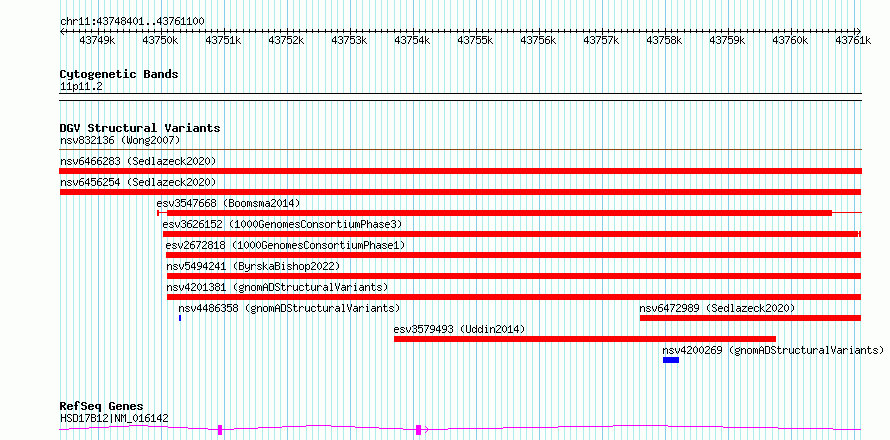Click the 43750k ruler tick label

click(x=160, y=40)
